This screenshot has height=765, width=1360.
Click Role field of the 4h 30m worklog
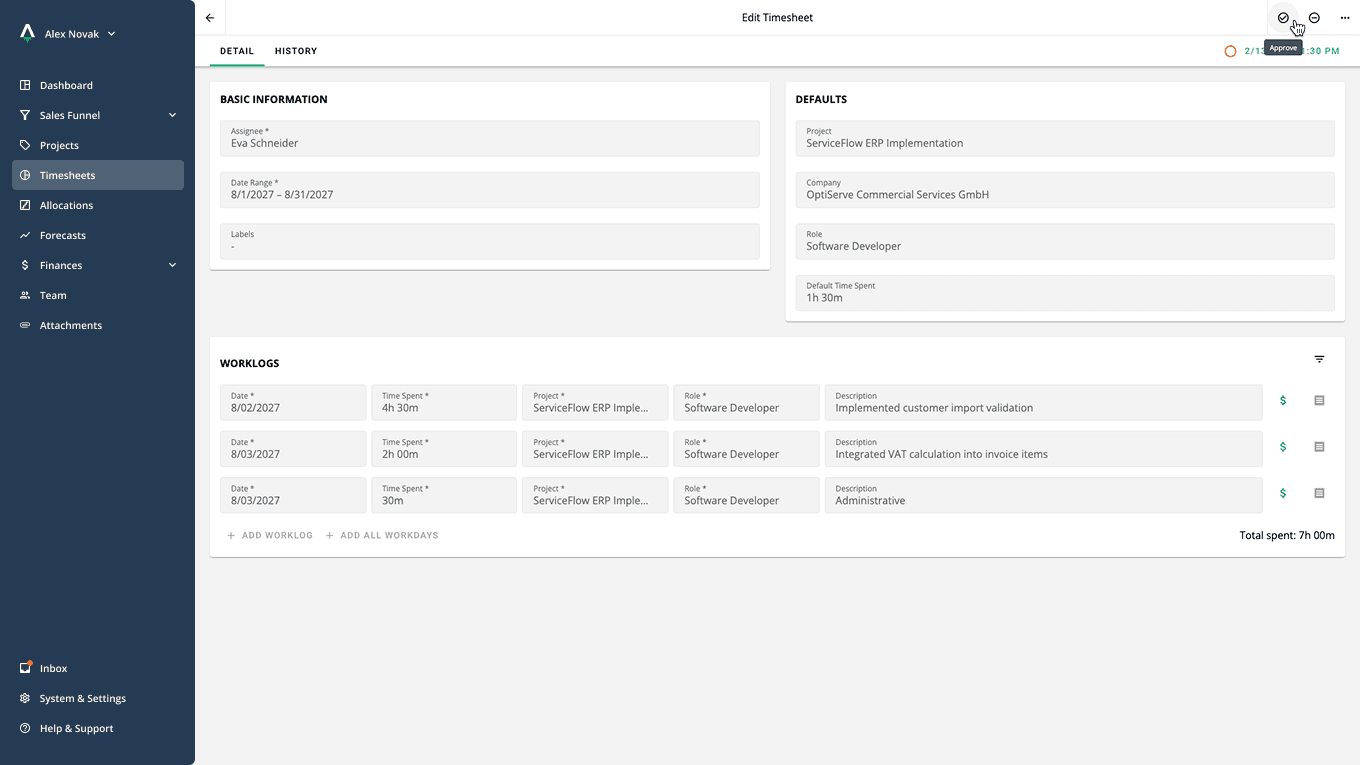coord(746,402)
